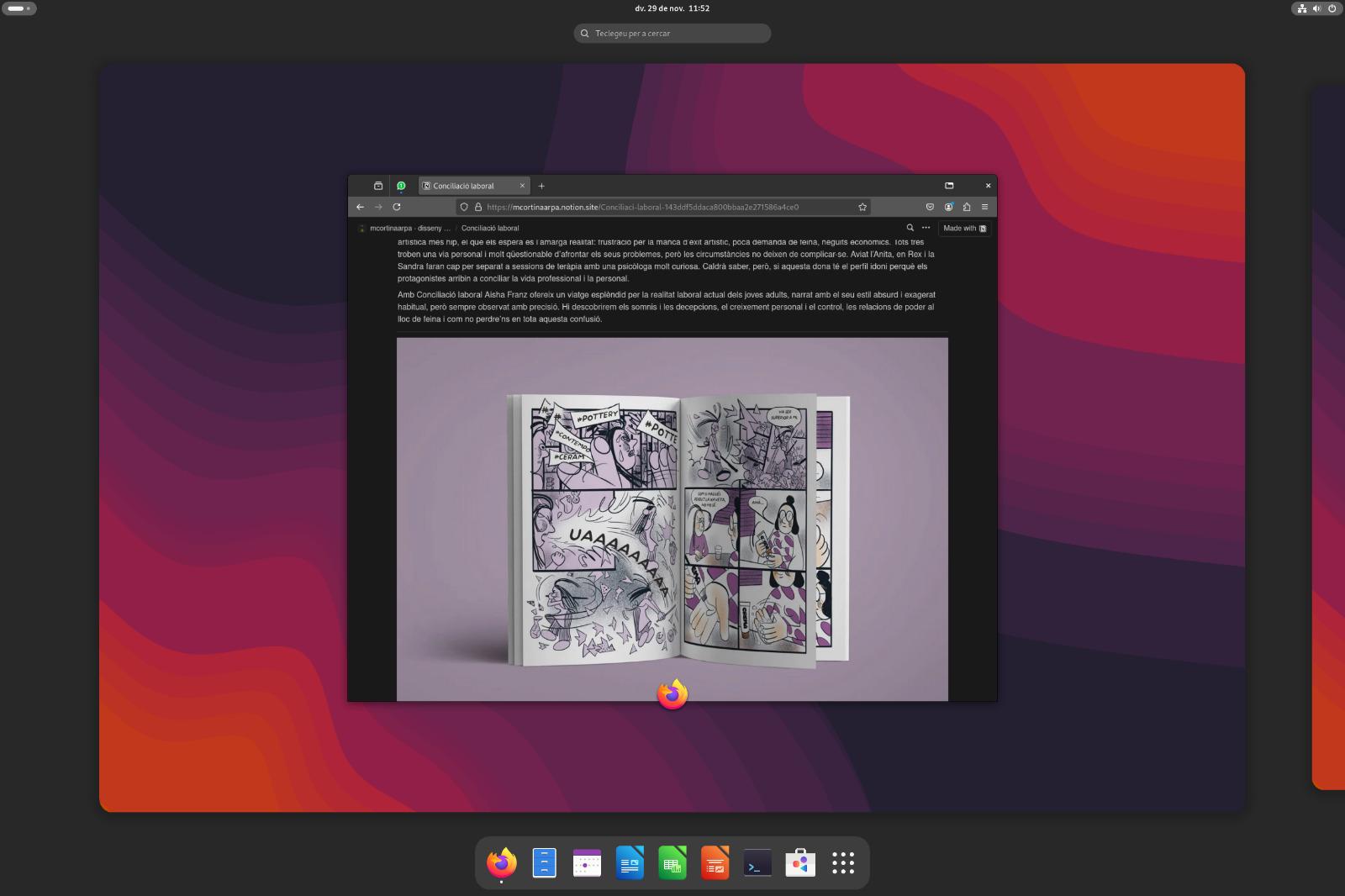Open the Conciliació laboral breadcrumb
This screenshot has width=1345, height=896.
pyautogui.click(x=490, y=228)
